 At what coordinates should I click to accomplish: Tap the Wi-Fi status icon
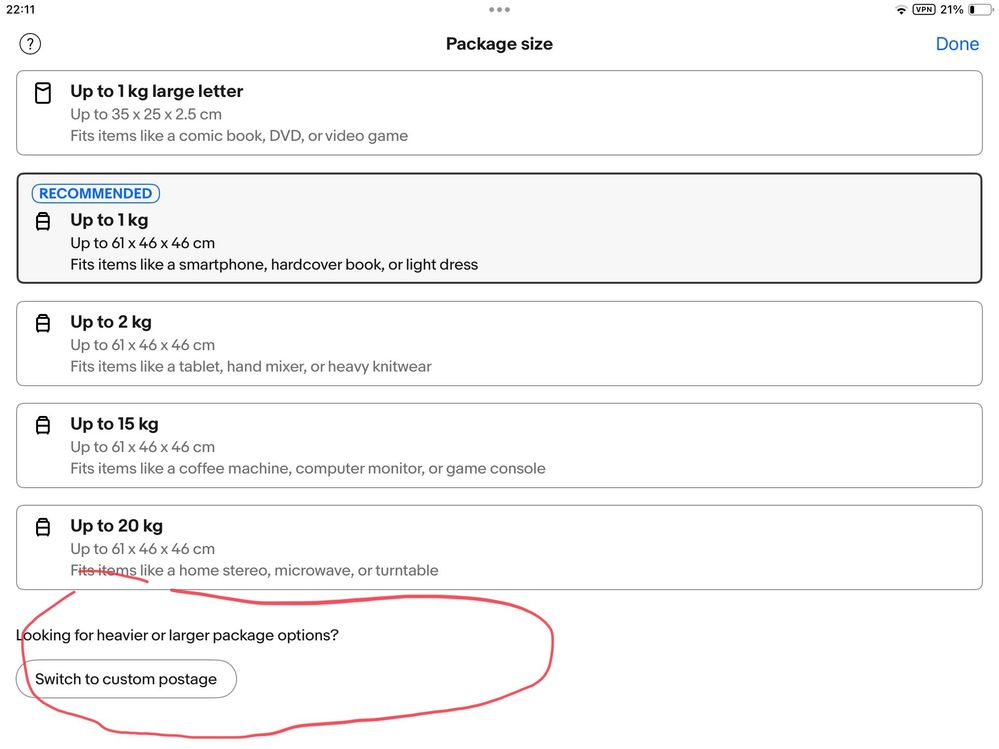(901, 10)
